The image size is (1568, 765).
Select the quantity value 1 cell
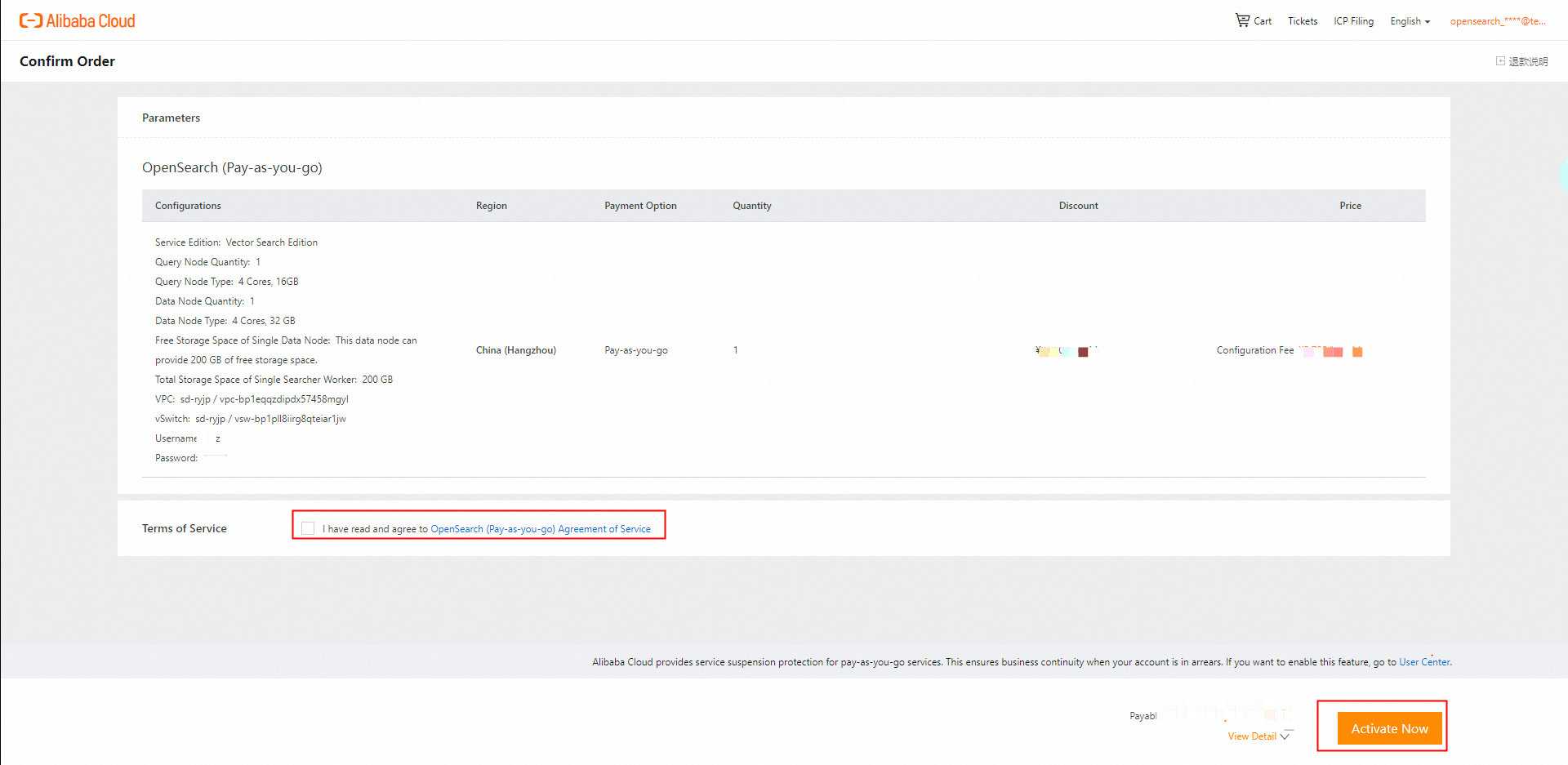point(735,350)
